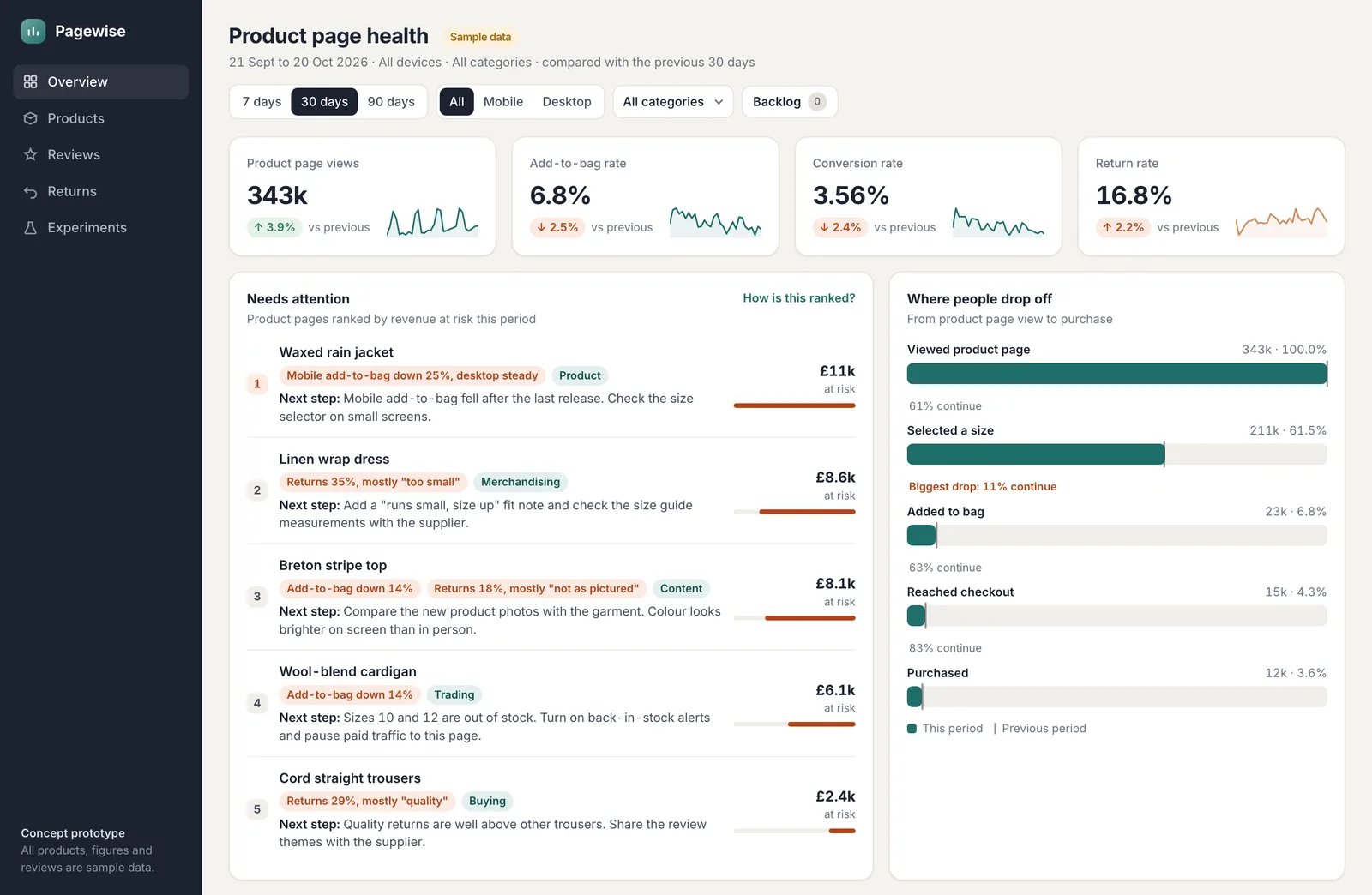Click the £11k at risk value

coord(837,371)
